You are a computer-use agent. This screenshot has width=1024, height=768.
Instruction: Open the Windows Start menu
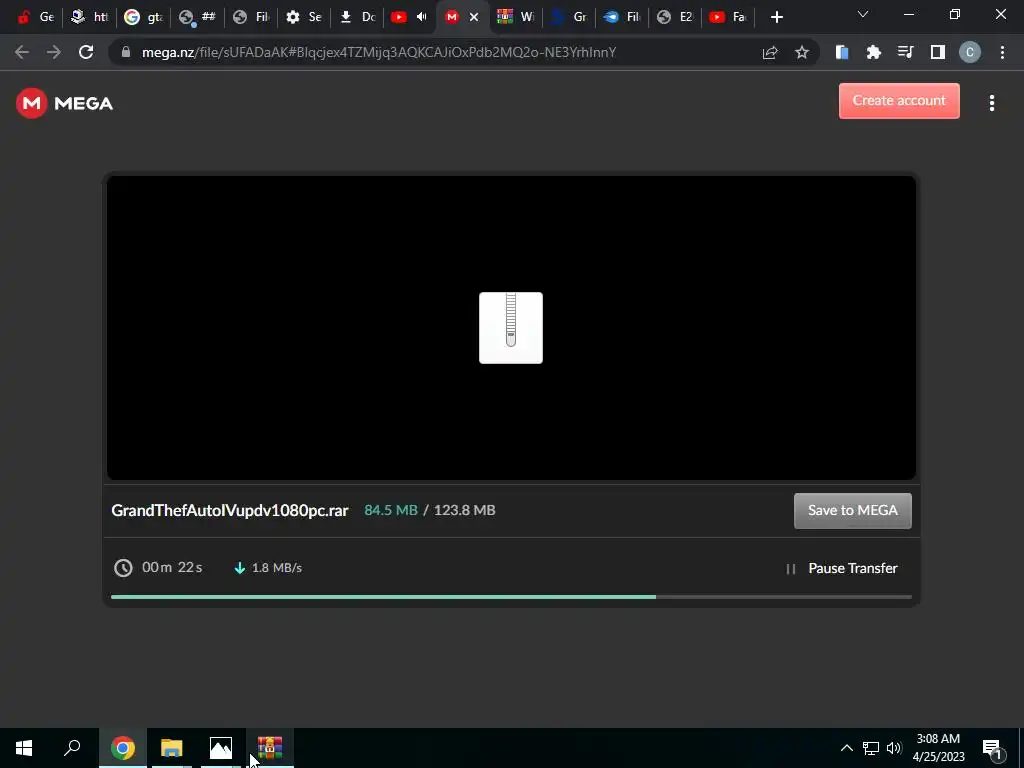24,748
